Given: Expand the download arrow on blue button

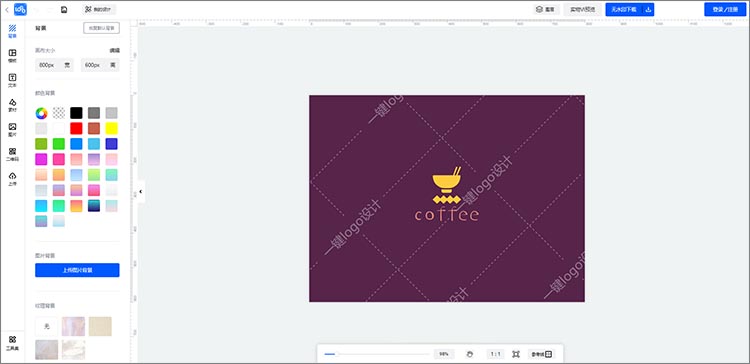Looking at the screenshot, I should [648, 10].
